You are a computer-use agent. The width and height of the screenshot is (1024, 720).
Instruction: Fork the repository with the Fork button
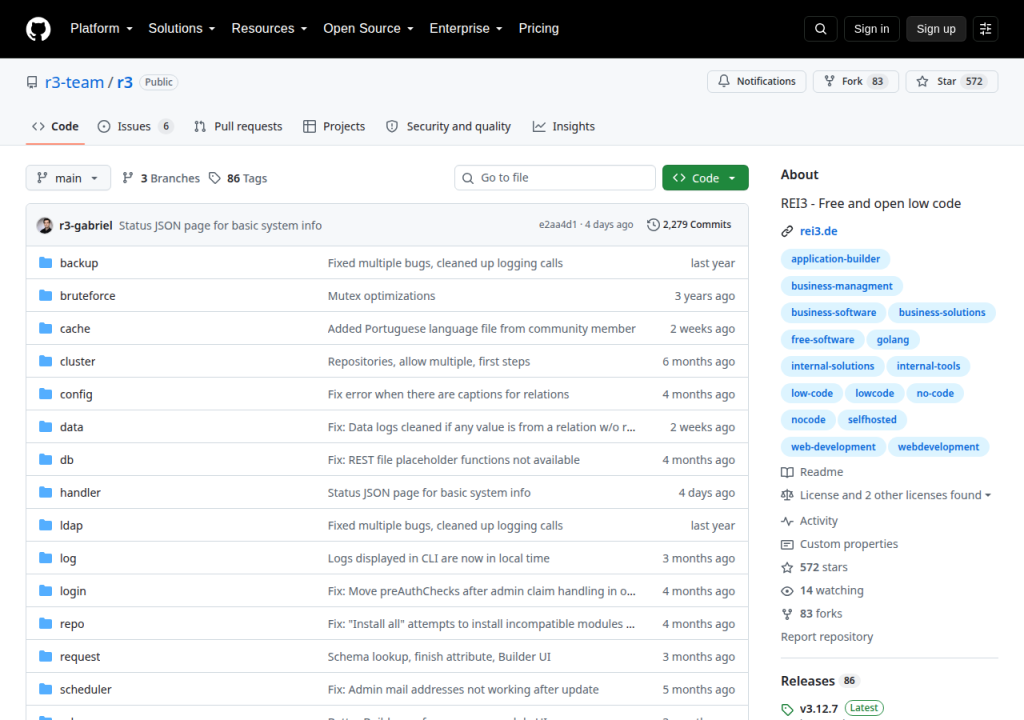pos(856,81)
